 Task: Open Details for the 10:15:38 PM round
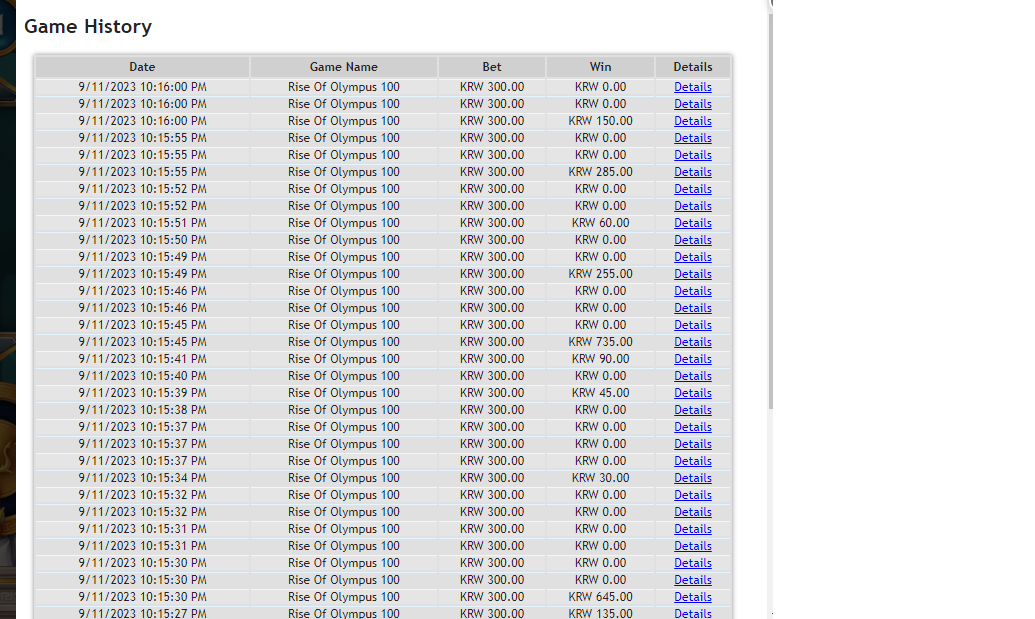click(692, 410)
